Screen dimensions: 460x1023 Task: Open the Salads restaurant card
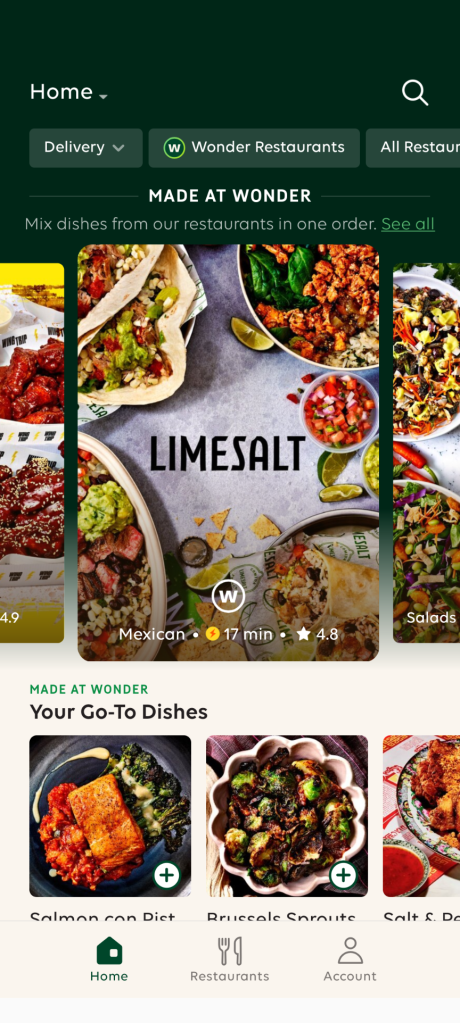tap(426, 453)
